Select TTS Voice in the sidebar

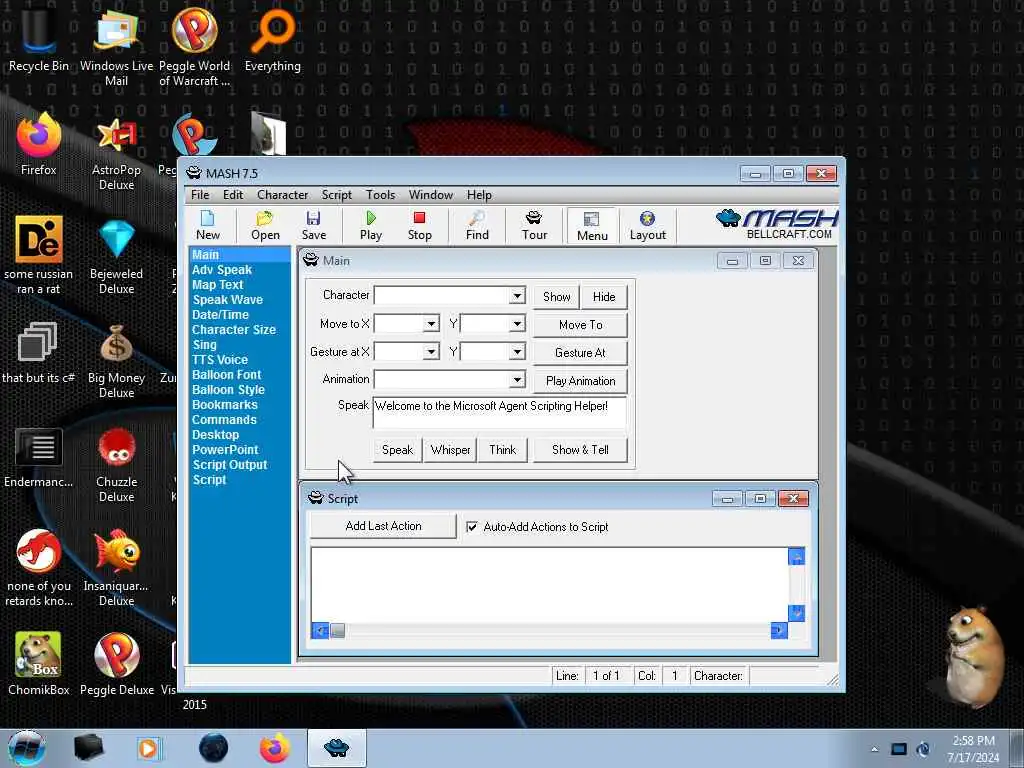[x=219, y=360]
